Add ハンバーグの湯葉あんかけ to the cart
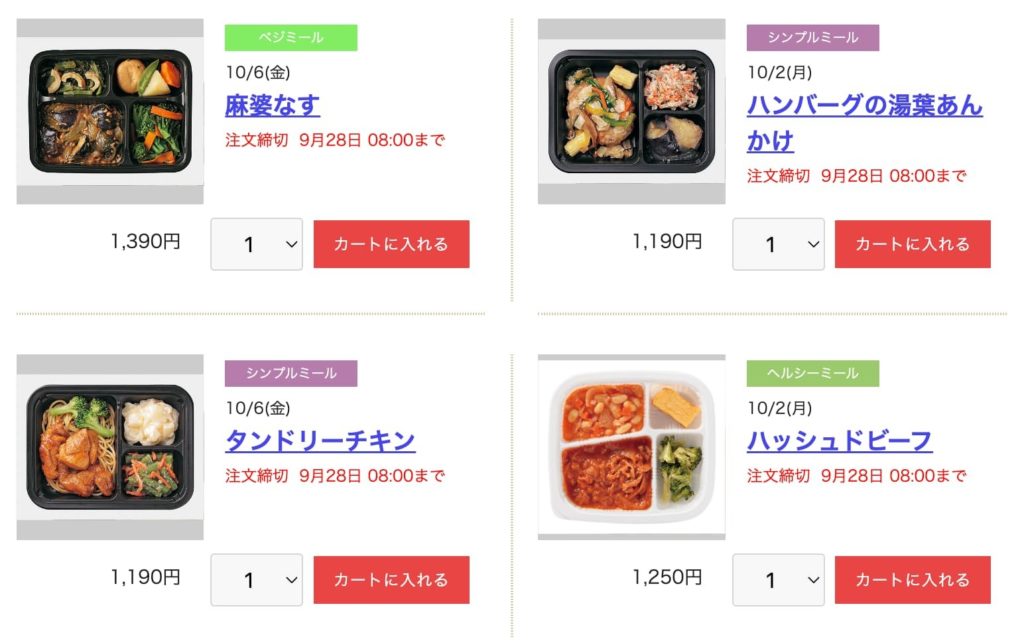This screenshot has height=641, width=1024. point(913,243)
